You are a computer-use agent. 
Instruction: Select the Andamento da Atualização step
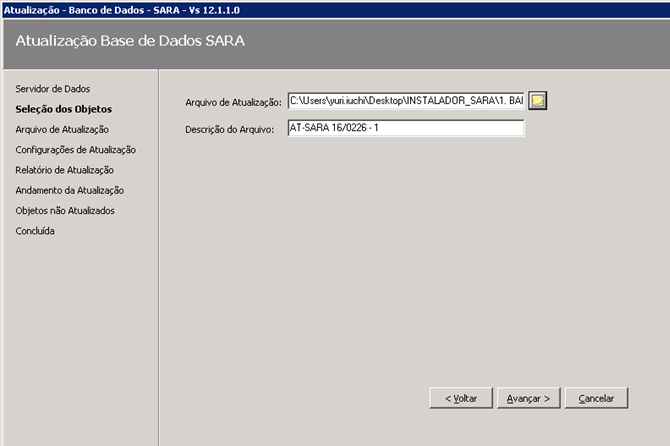tap(70, 190)
